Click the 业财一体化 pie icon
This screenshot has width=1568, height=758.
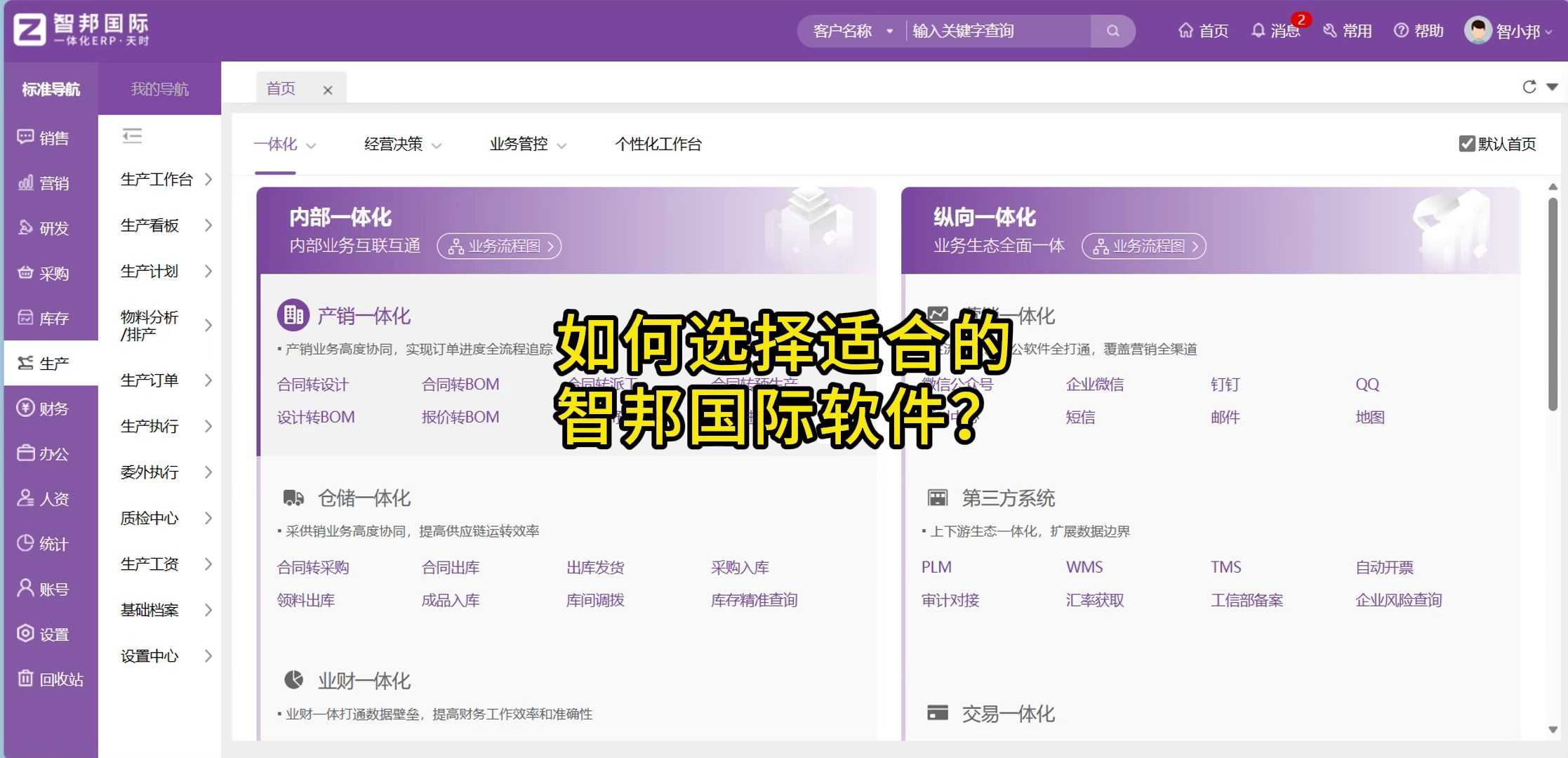[x=293, y=679]
